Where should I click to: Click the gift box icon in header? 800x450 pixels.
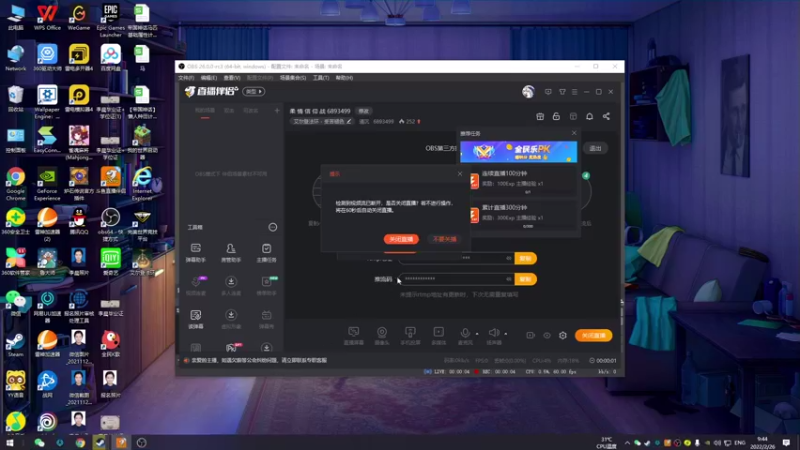coord(540,116)
